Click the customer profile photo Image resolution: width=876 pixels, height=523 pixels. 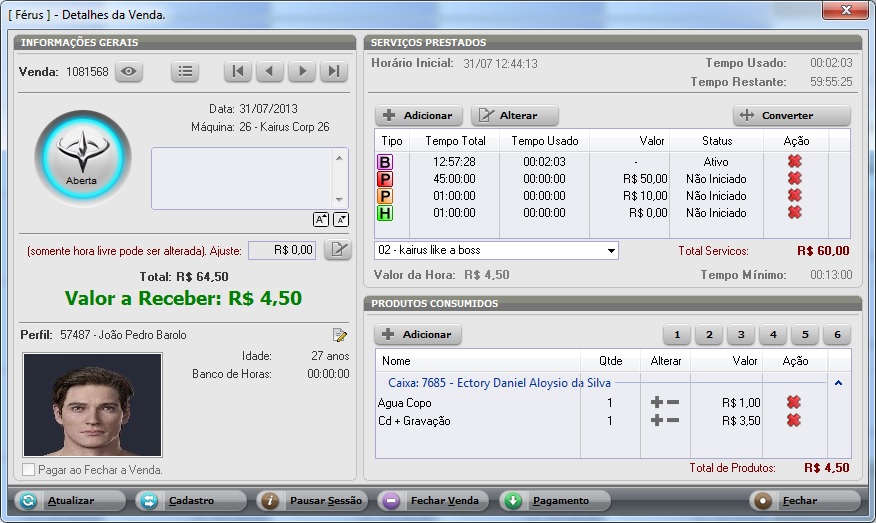pos(93,405)
